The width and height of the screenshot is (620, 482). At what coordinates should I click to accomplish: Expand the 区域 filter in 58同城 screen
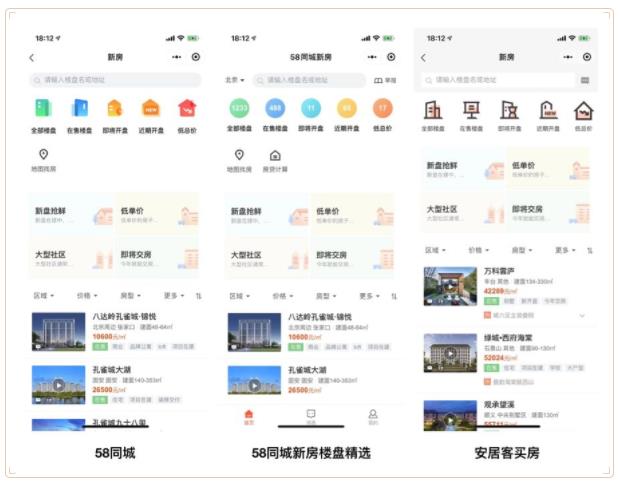pos(44,296)
